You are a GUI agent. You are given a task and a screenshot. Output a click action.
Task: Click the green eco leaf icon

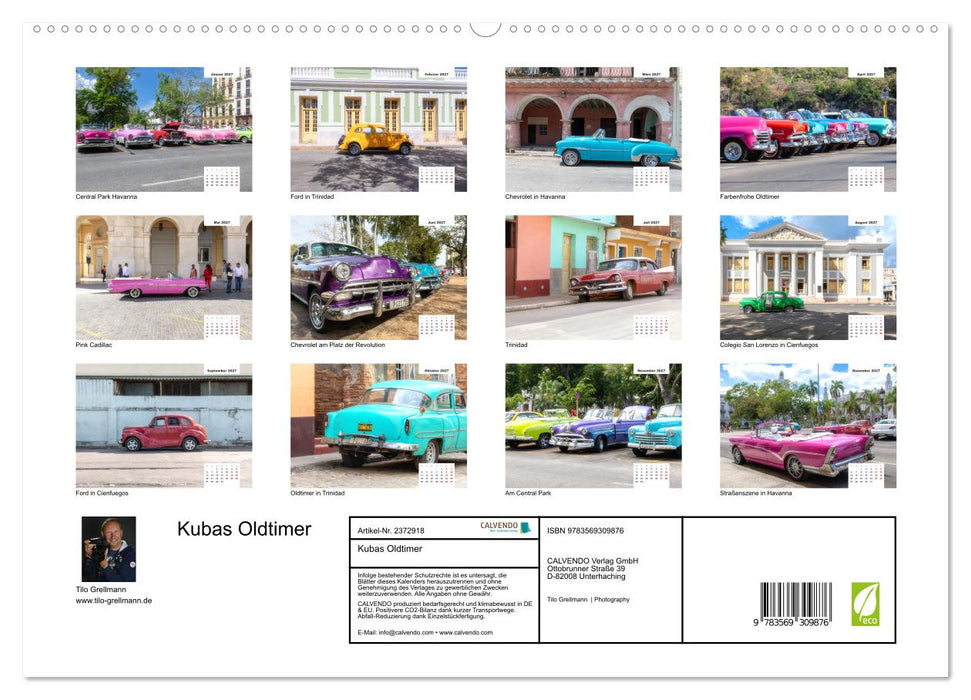[865, 603]
